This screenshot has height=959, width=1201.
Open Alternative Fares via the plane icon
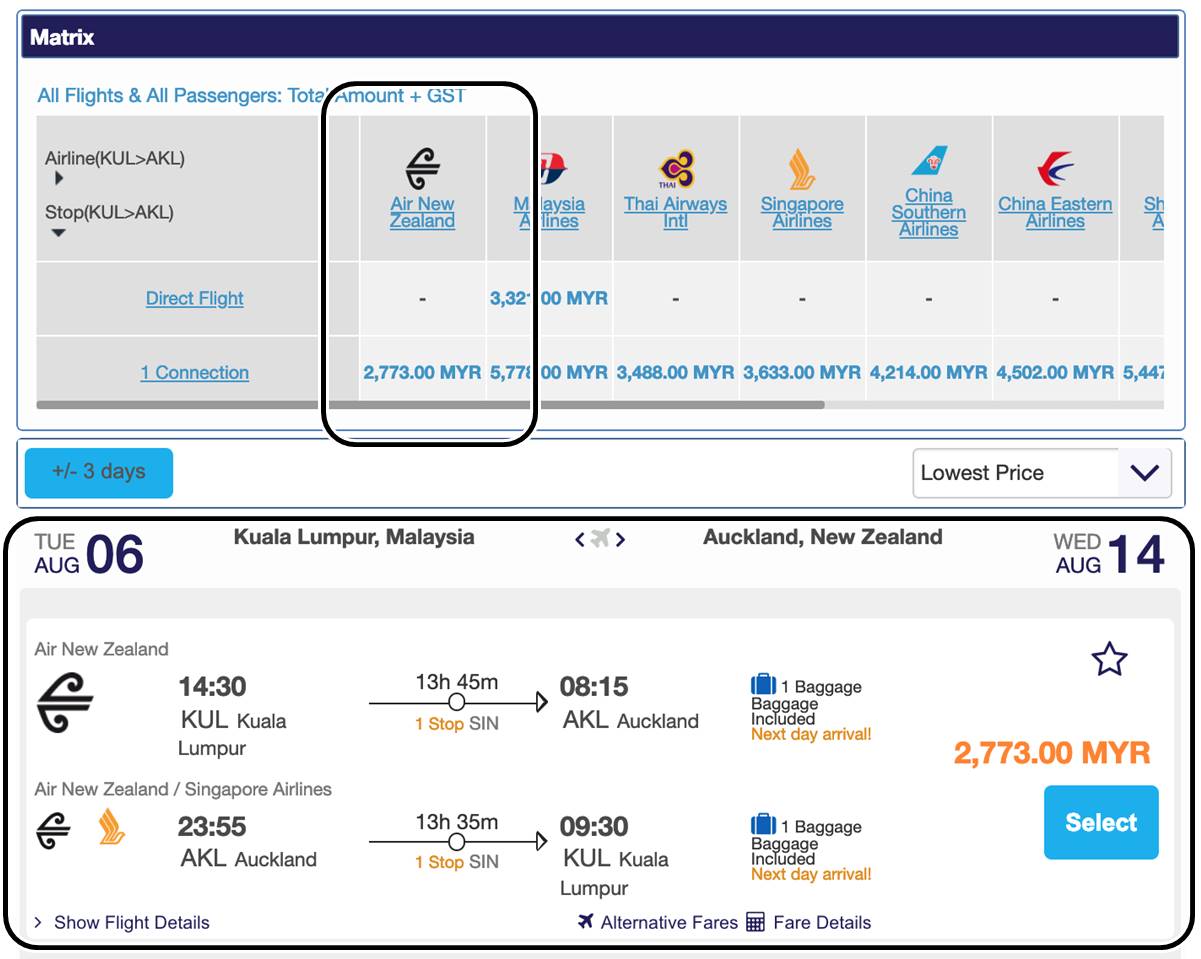point(586,921)
